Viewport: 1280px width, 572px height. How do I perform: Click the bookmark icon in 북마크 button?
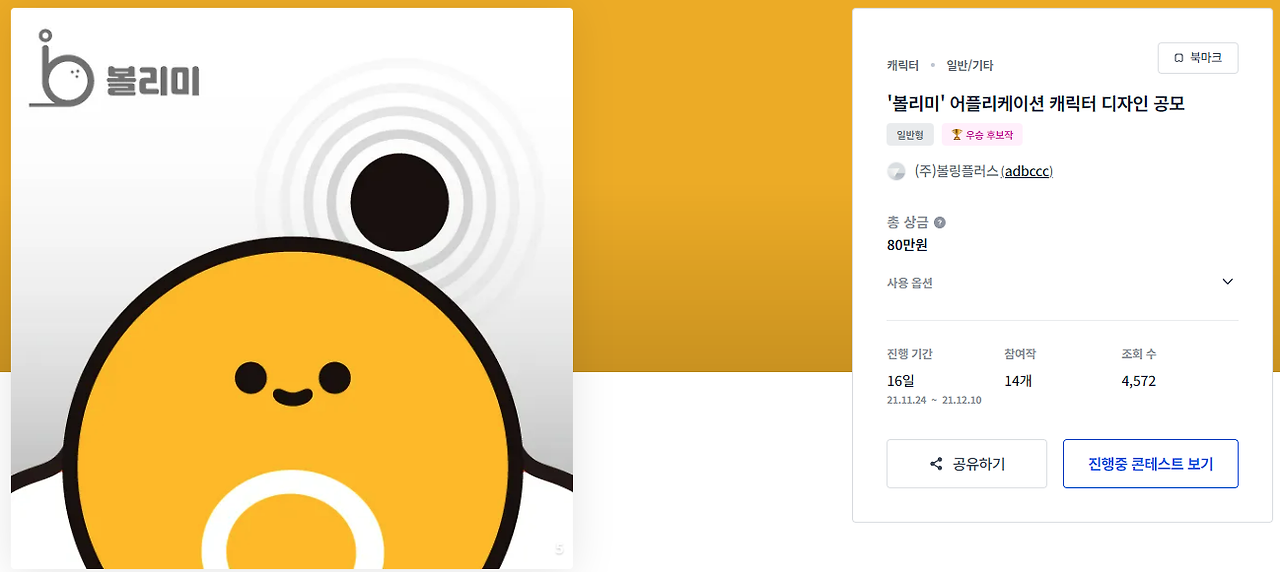pos(1179,59)
